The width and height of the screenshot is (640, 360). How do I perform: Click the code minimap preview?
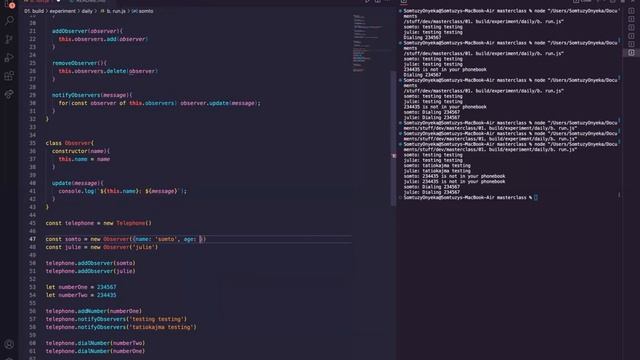pyautogui.click(x=367, y=43)
